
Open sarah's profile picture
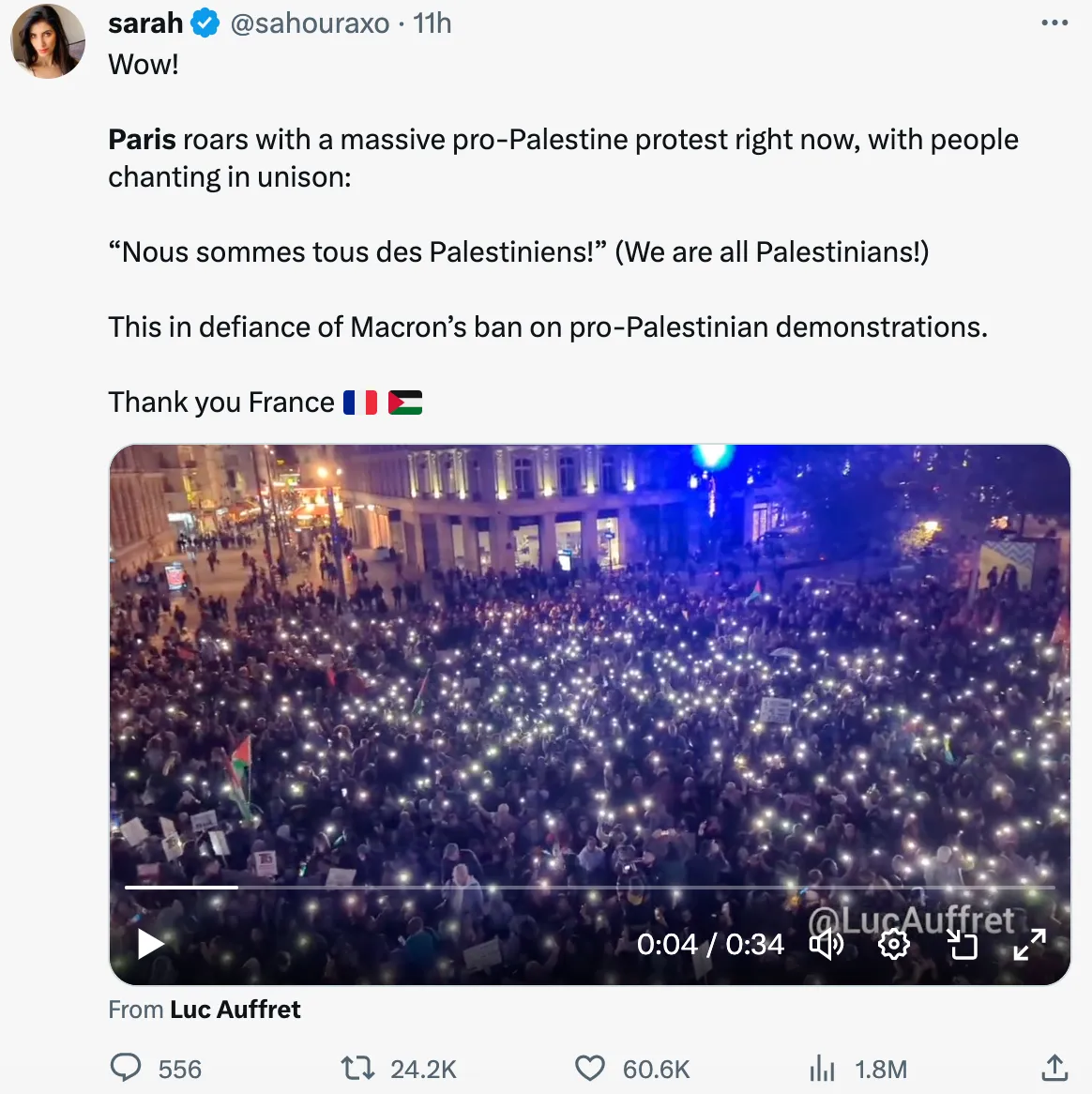pos(48,41)
